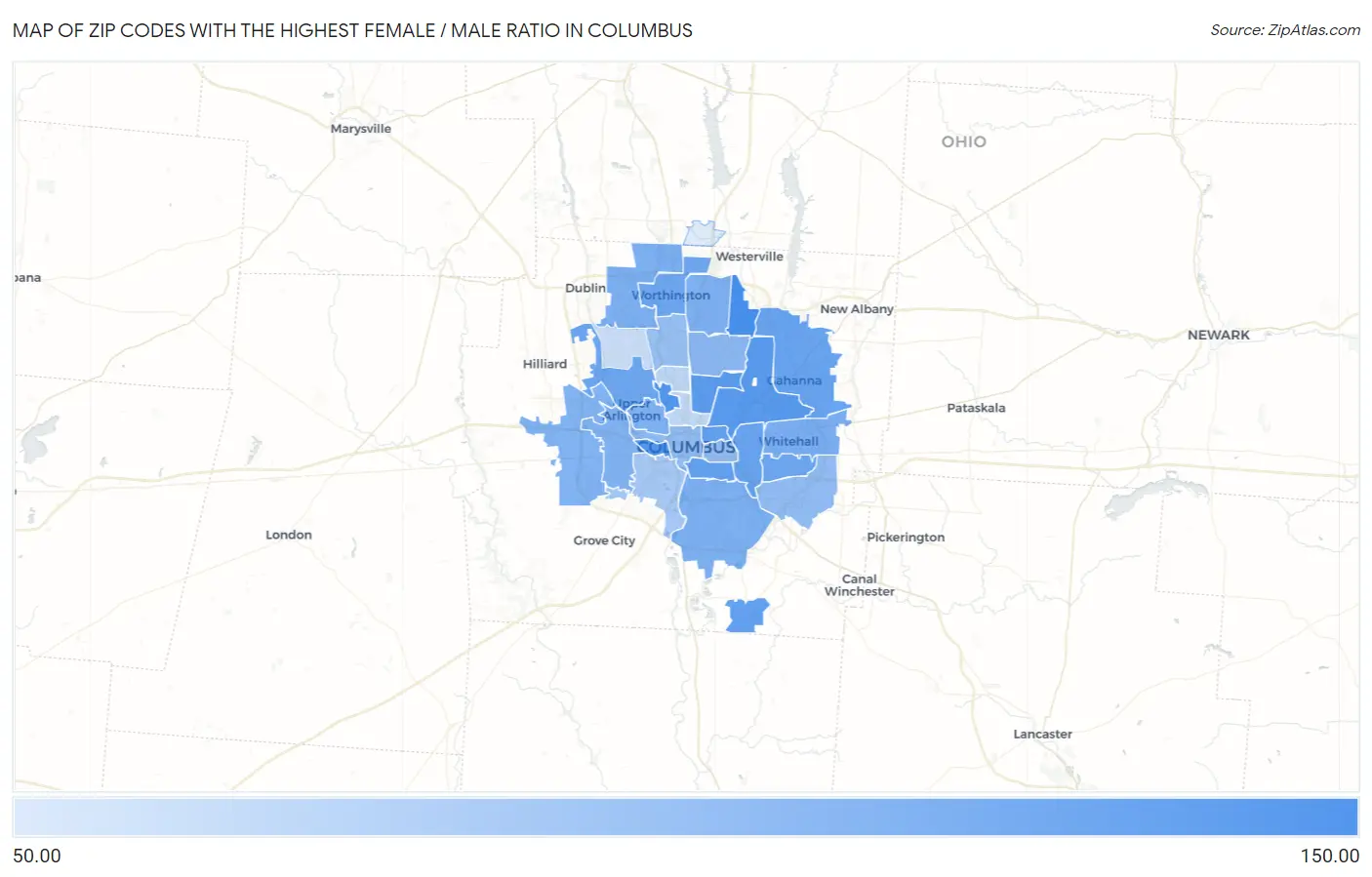Click the Canal Winchester label

(x=859, y=585)
